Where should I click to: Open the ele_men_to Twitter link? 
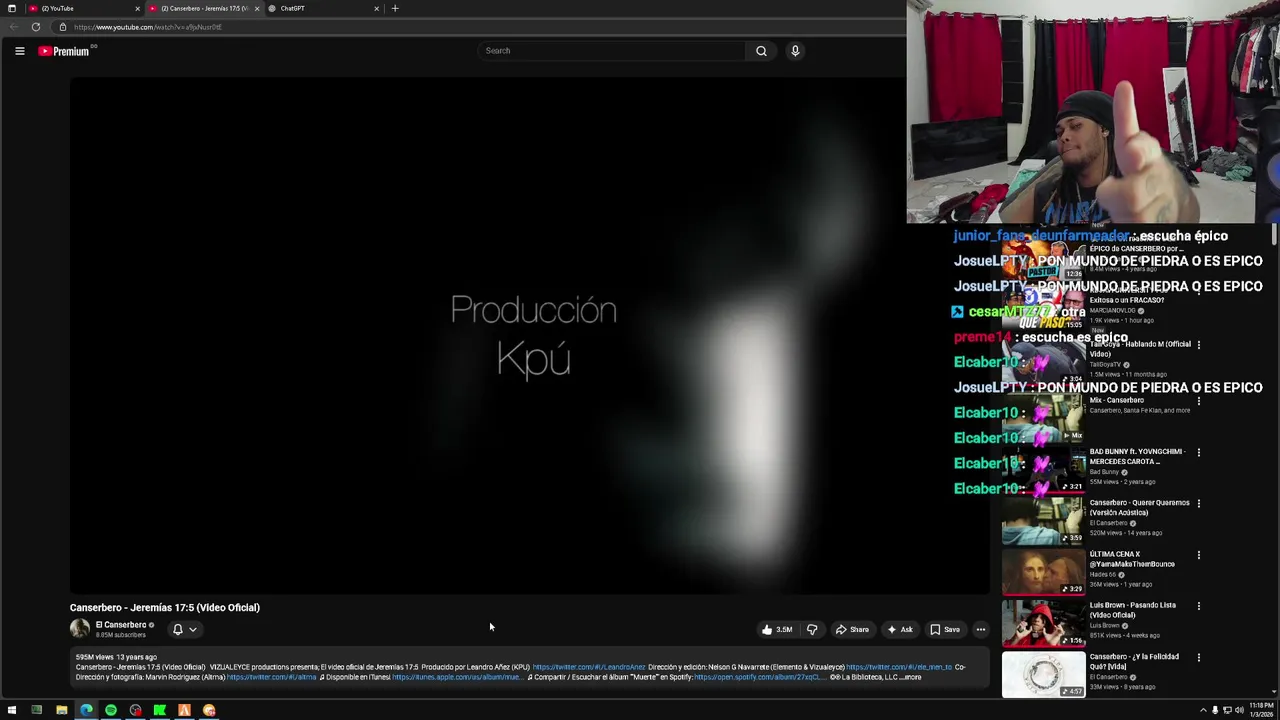pyautogui.click(x=899, y=667)
